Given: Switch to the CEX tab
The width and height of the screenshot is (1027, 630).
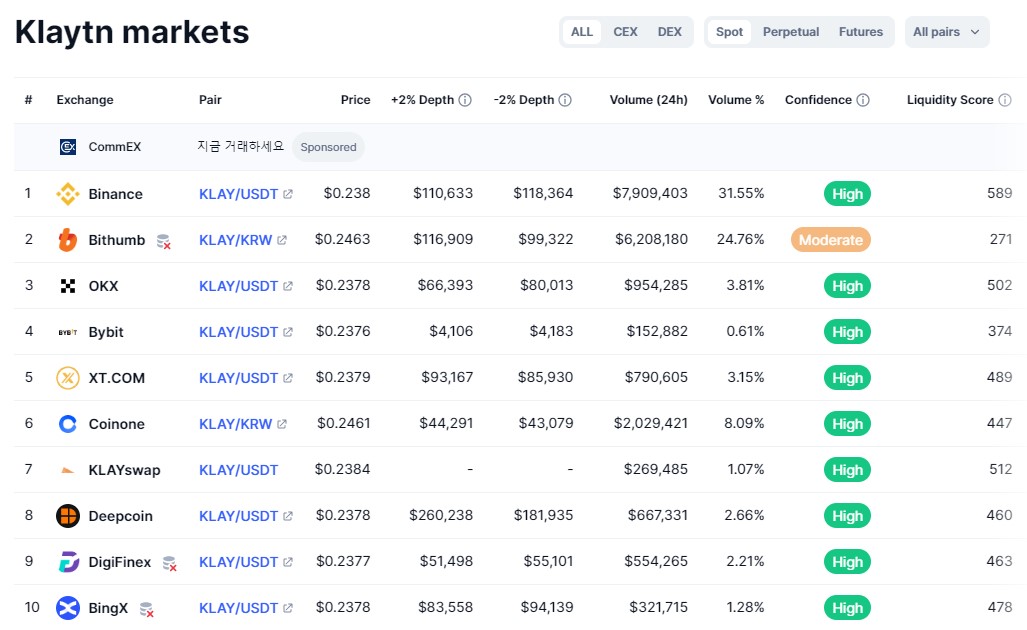Looking at the screenshot, I should 625,31.
